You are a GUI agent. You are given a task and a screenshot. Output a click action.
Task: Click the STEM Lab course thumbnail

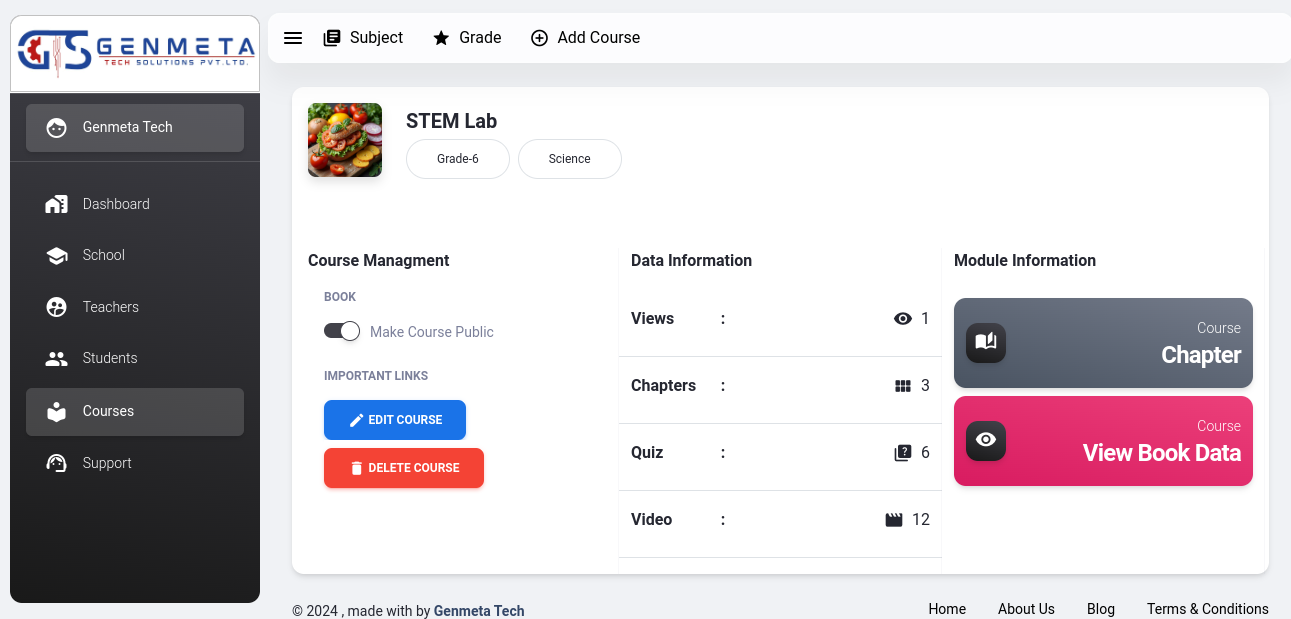click(345, 140)
